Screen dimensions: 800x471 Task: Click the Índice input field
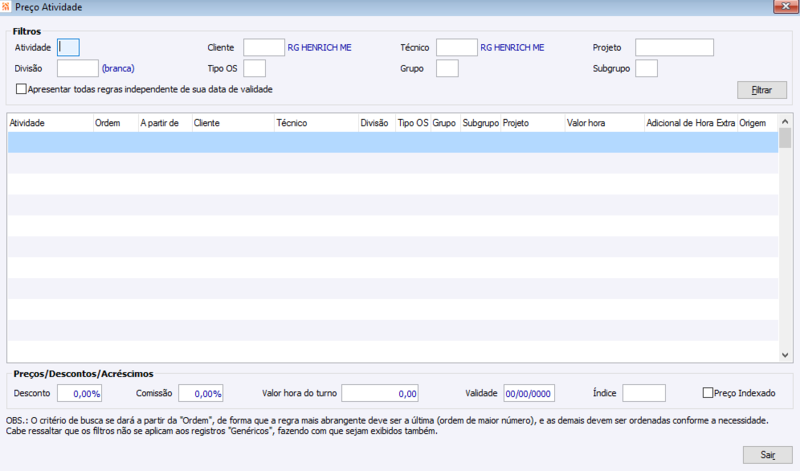pos(644,393)
